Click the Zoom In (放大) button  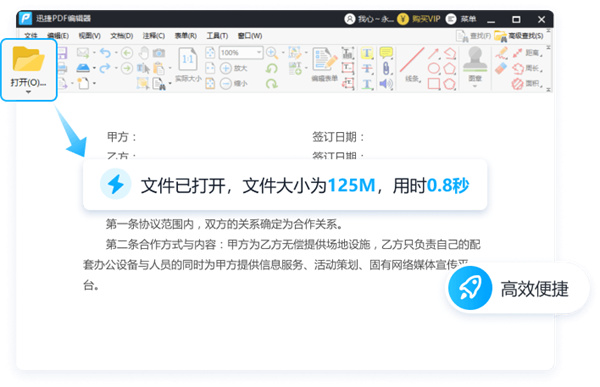point(234,69)
